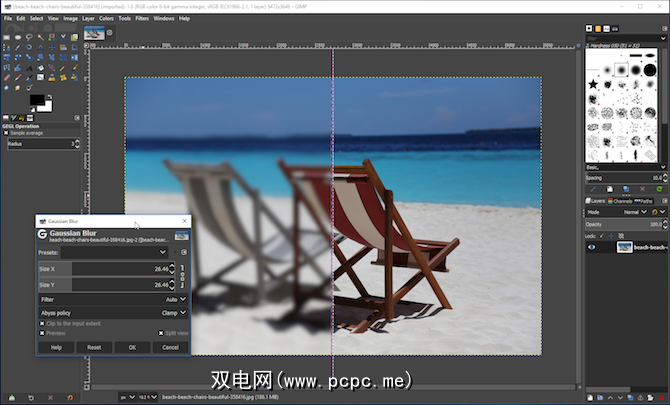Click the image tab thumbnail above canvas
Viewport: 670px width, 405px height.
pos(93,32)
